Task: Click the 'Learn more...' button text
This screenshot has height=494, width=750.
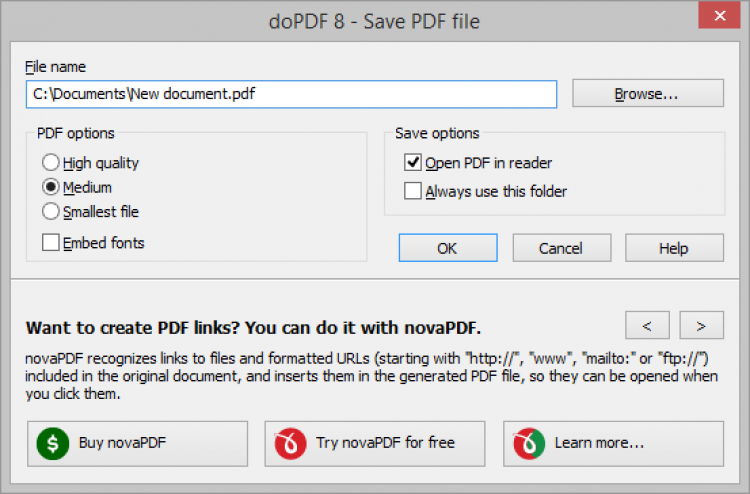Action: (x=599, y=442)
